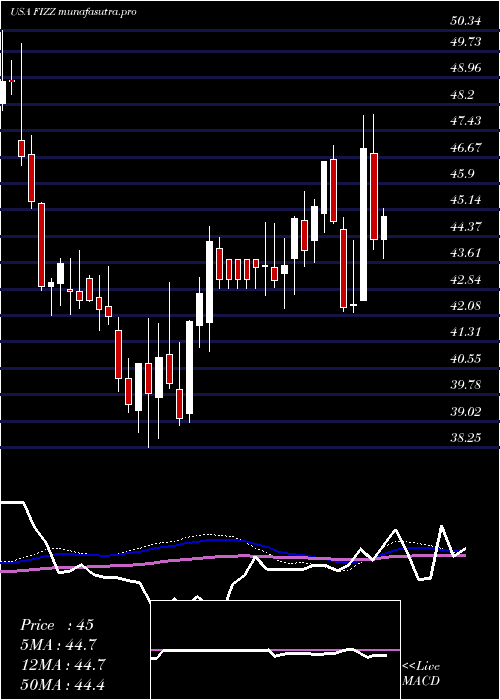Click the tallest white candle near 46.67

364,224
